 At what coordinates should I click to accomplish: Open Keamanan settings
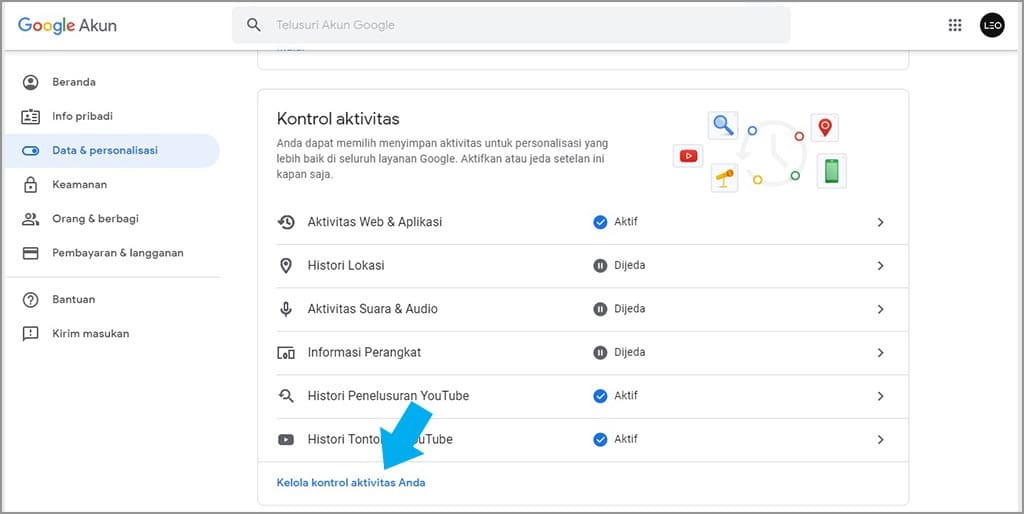[80, 185]
